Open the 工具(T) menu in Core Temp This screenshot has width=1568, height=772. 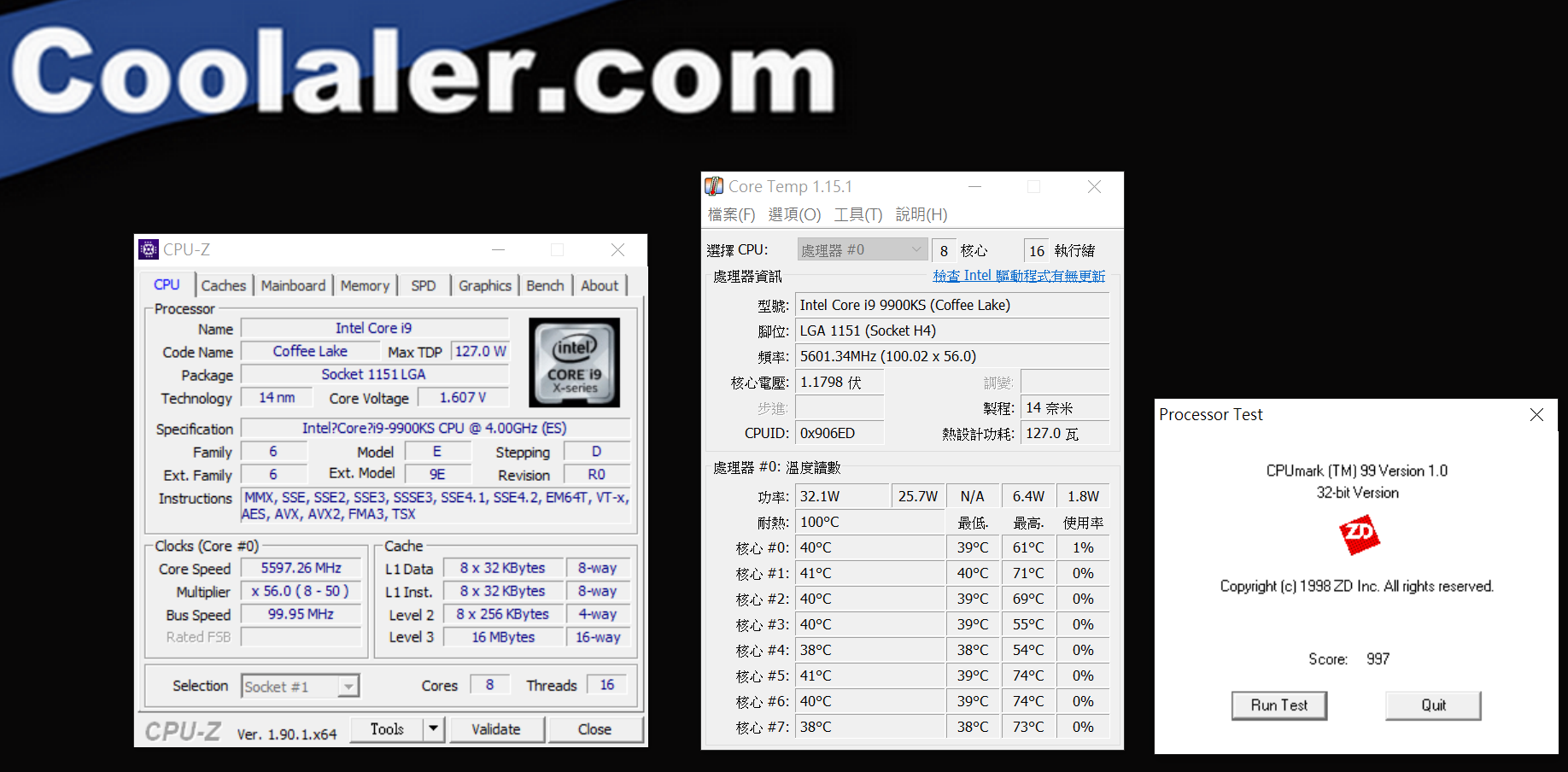click(x=858, y=214)
